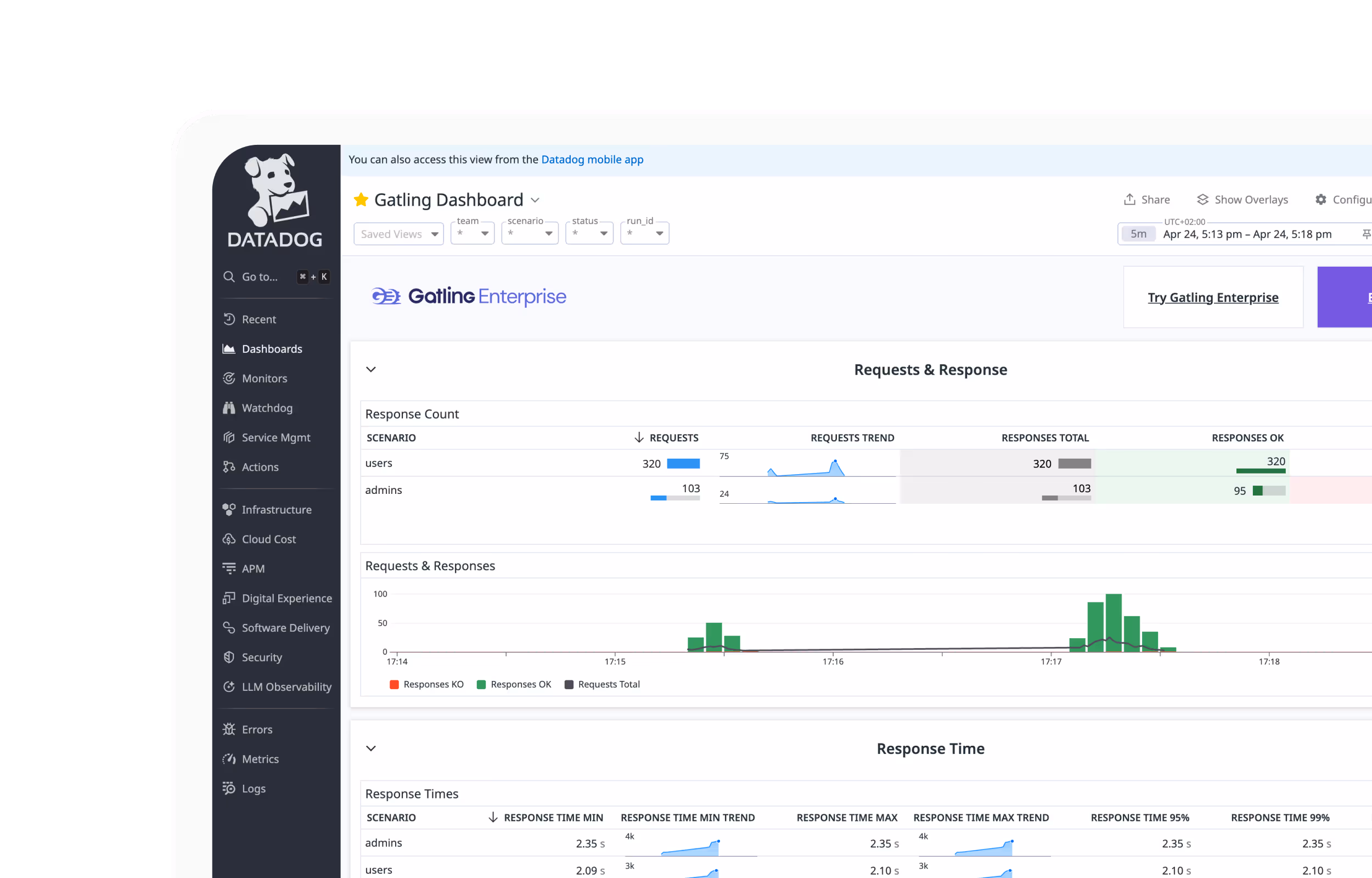
Task: Click the tallest green bar in Requests chart
Action: (1114, 623)
